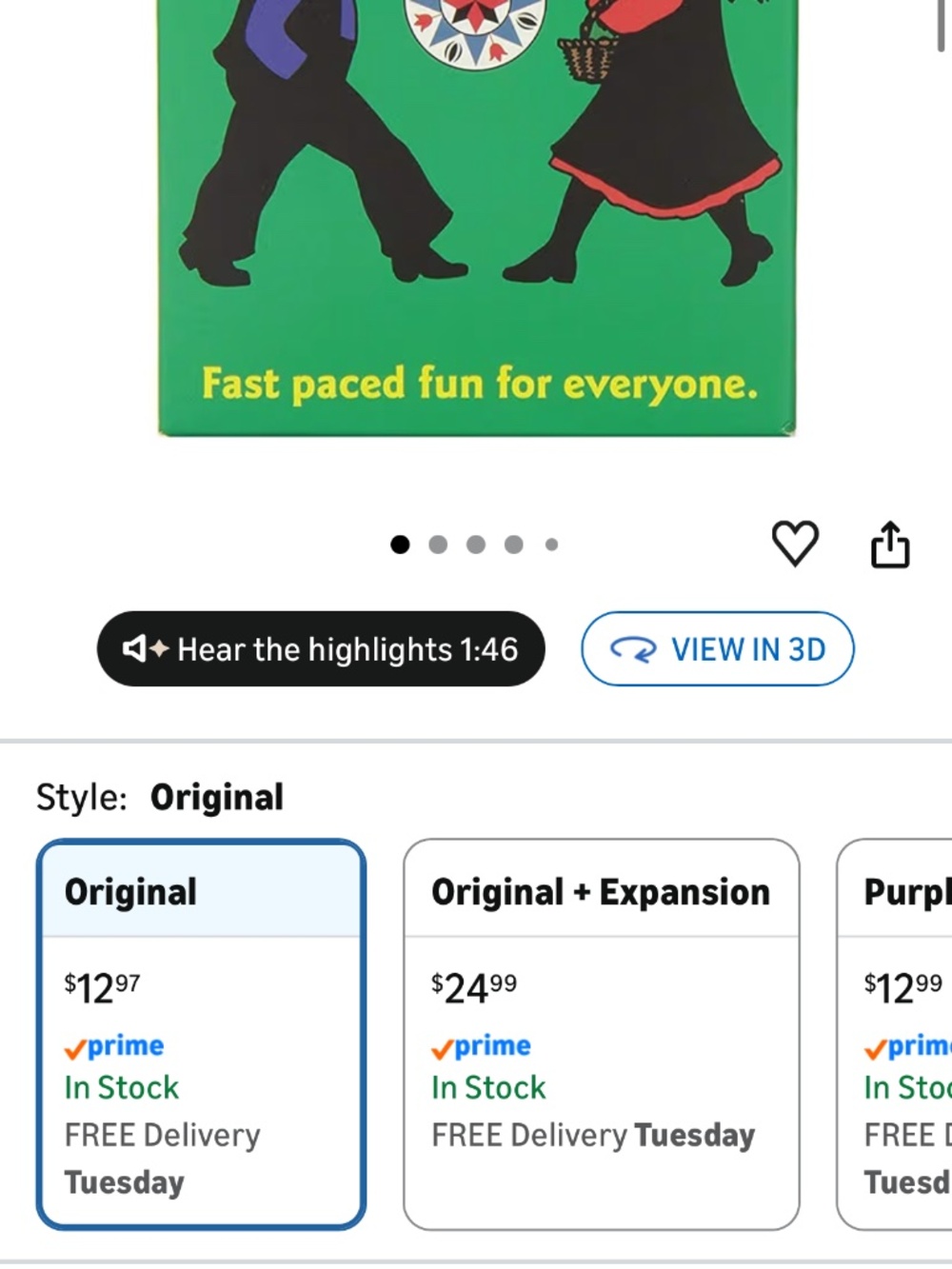Click prime logo in Original card
Image resolution: width=952 pixels, height=1269 pixels.
tap(114, 1046)
